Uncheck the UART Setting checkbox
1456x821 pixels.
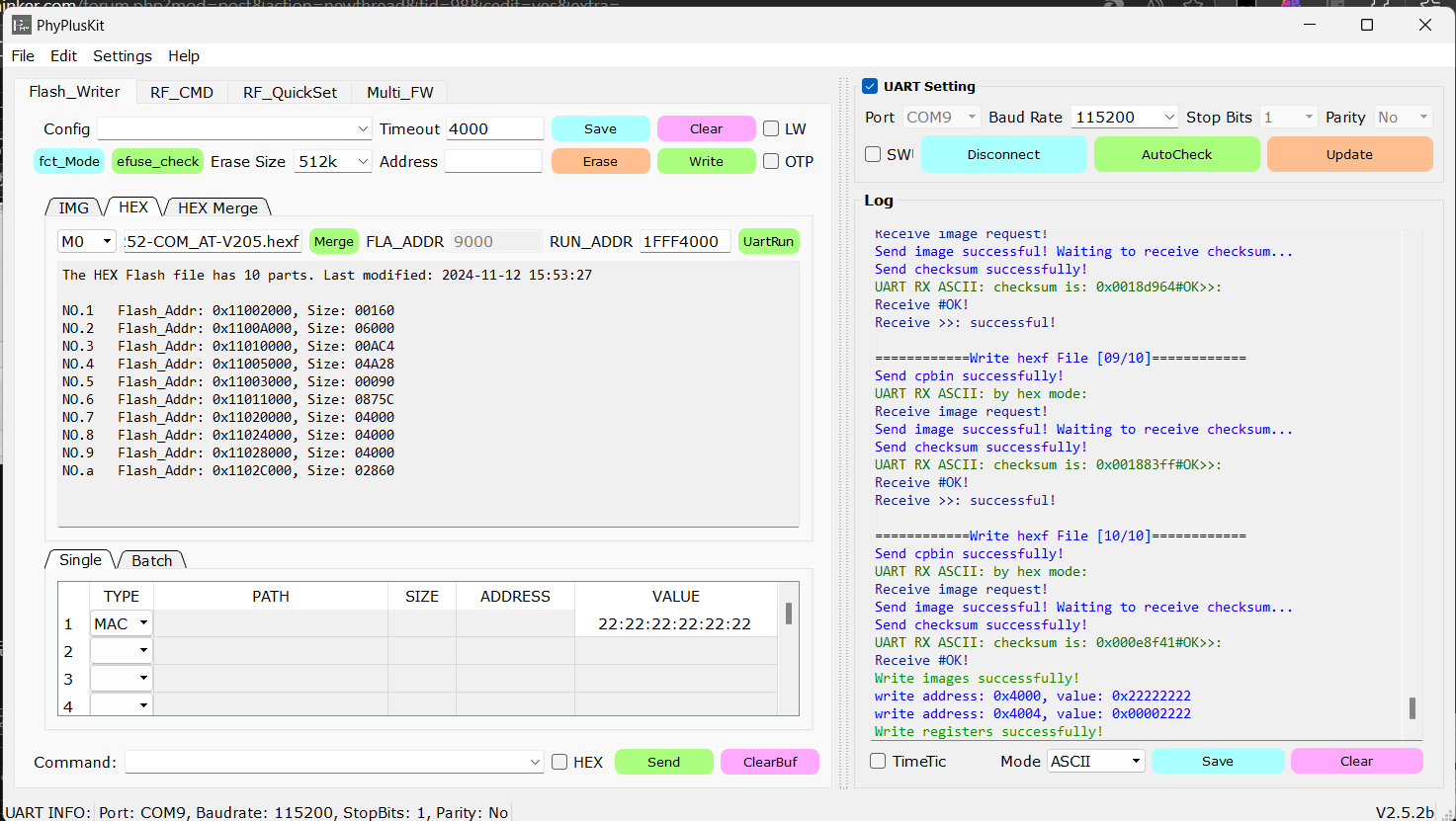coord(870,86)
